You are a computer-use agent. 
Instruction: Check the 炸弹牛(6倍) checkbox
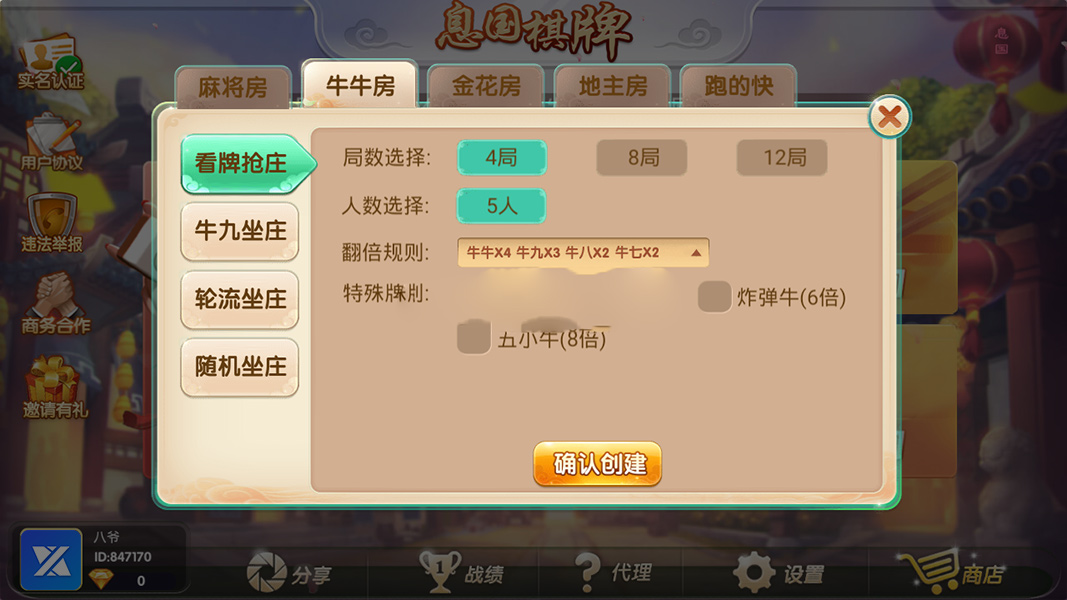[x=715, y=297]
